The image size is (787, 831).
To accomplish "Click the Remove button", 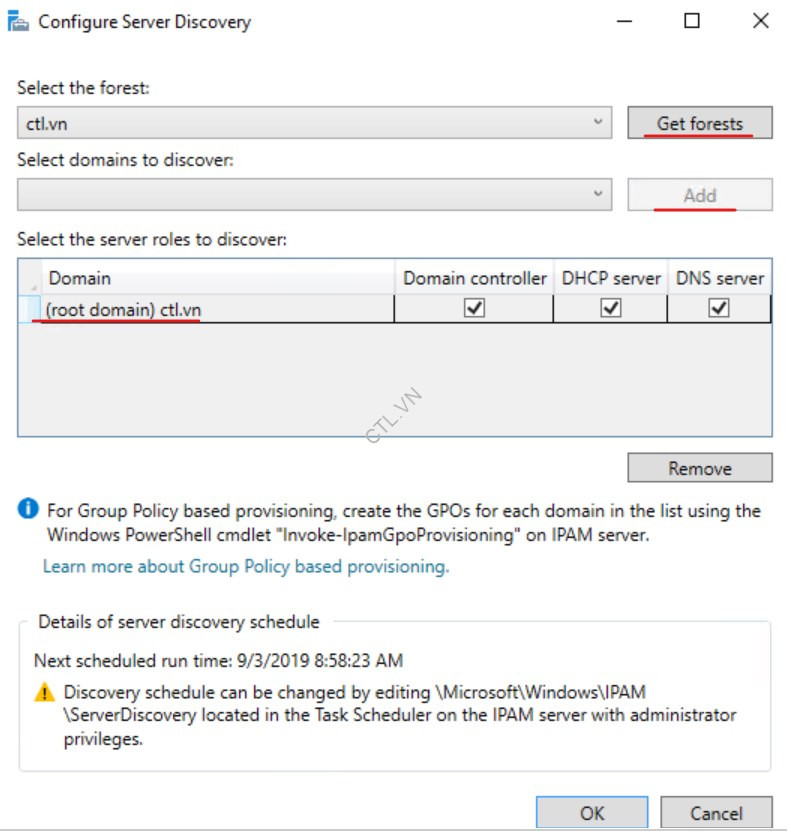I will point(699,467).
